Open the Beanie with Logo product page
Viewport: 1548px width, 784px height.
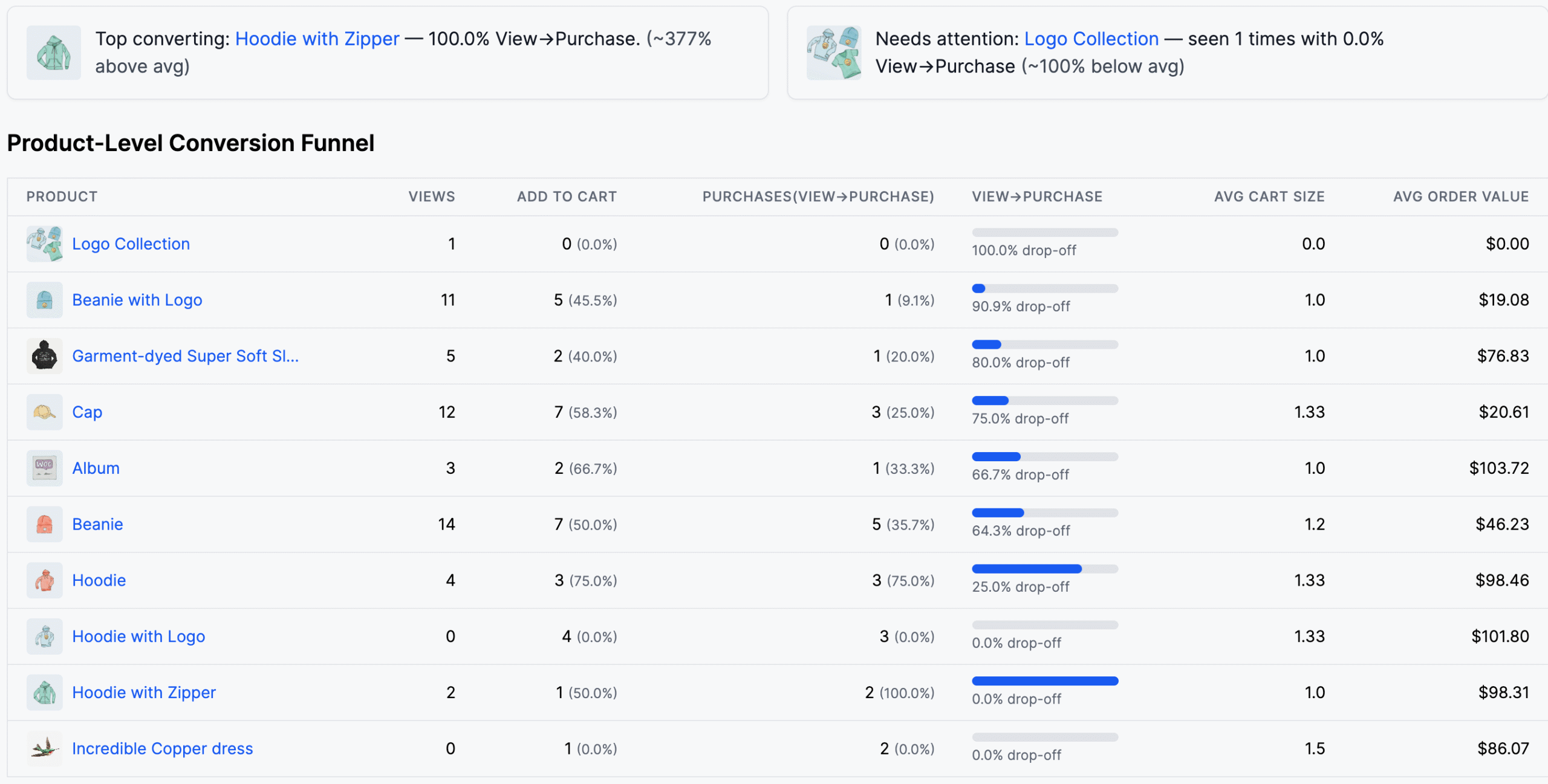coord(137,299)
